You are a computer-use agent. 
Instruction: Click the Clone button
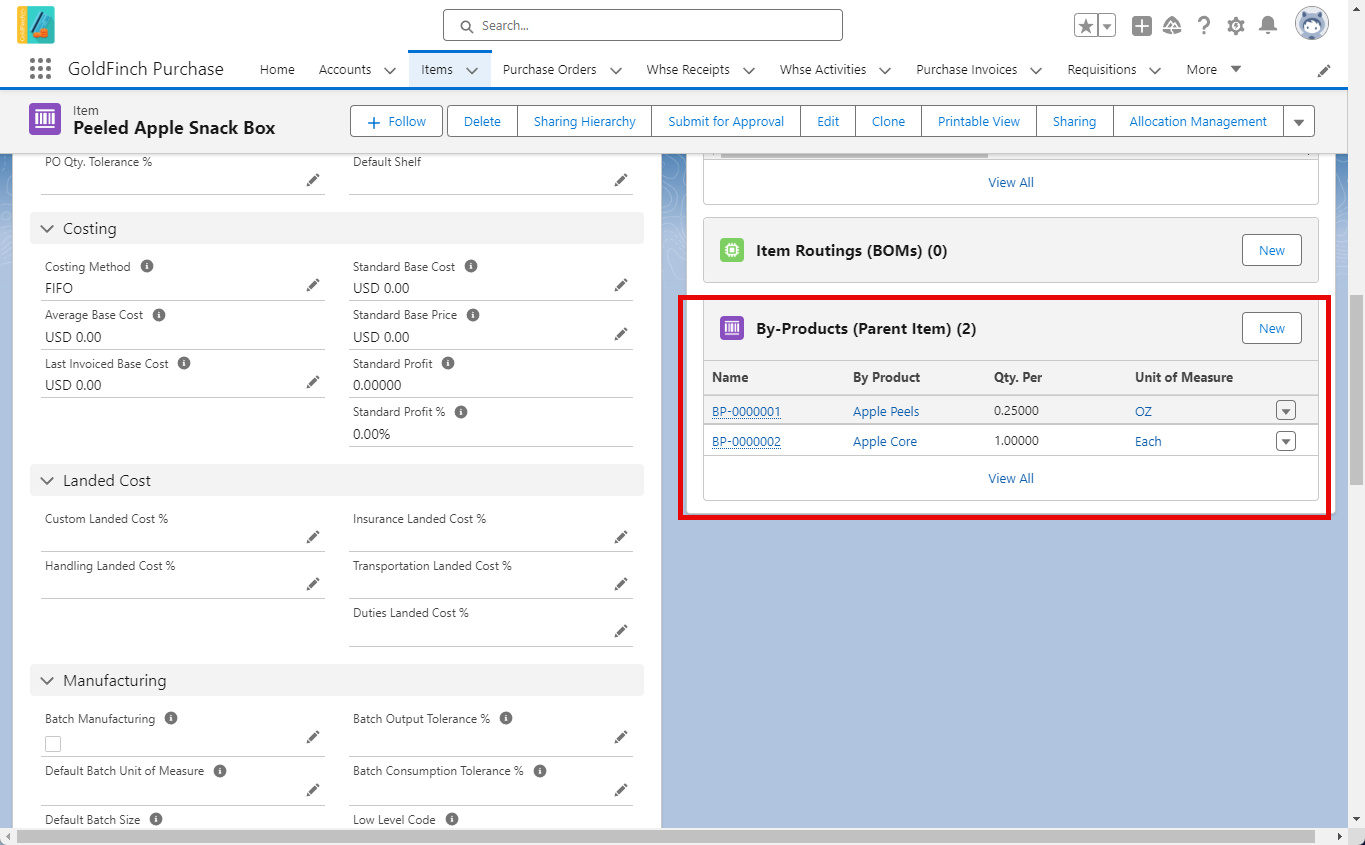[888, 122]
